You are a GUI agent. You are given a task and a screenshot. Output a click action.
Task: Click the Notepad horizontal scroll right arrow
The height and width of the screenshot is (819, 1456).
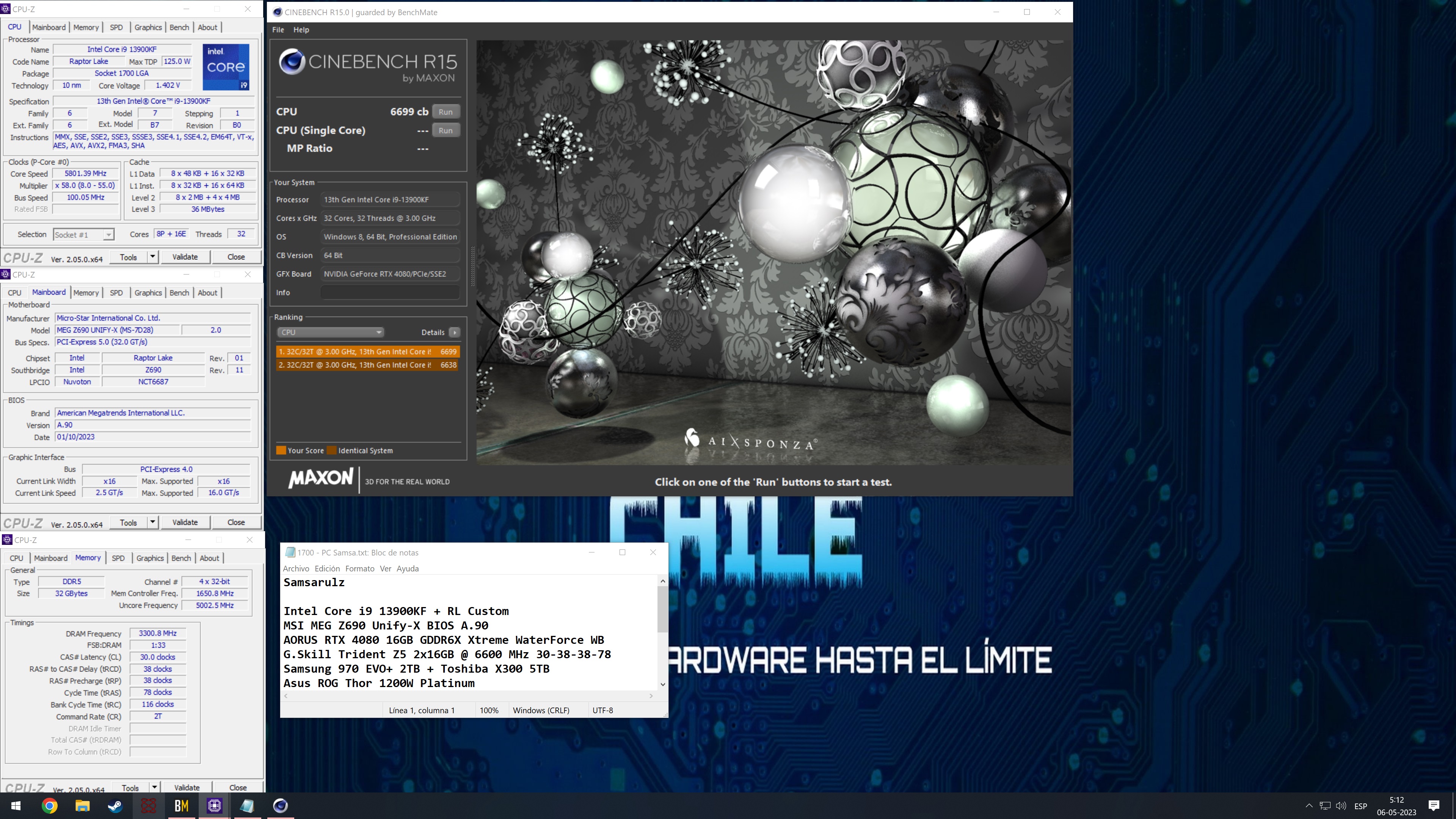point(651,696)
